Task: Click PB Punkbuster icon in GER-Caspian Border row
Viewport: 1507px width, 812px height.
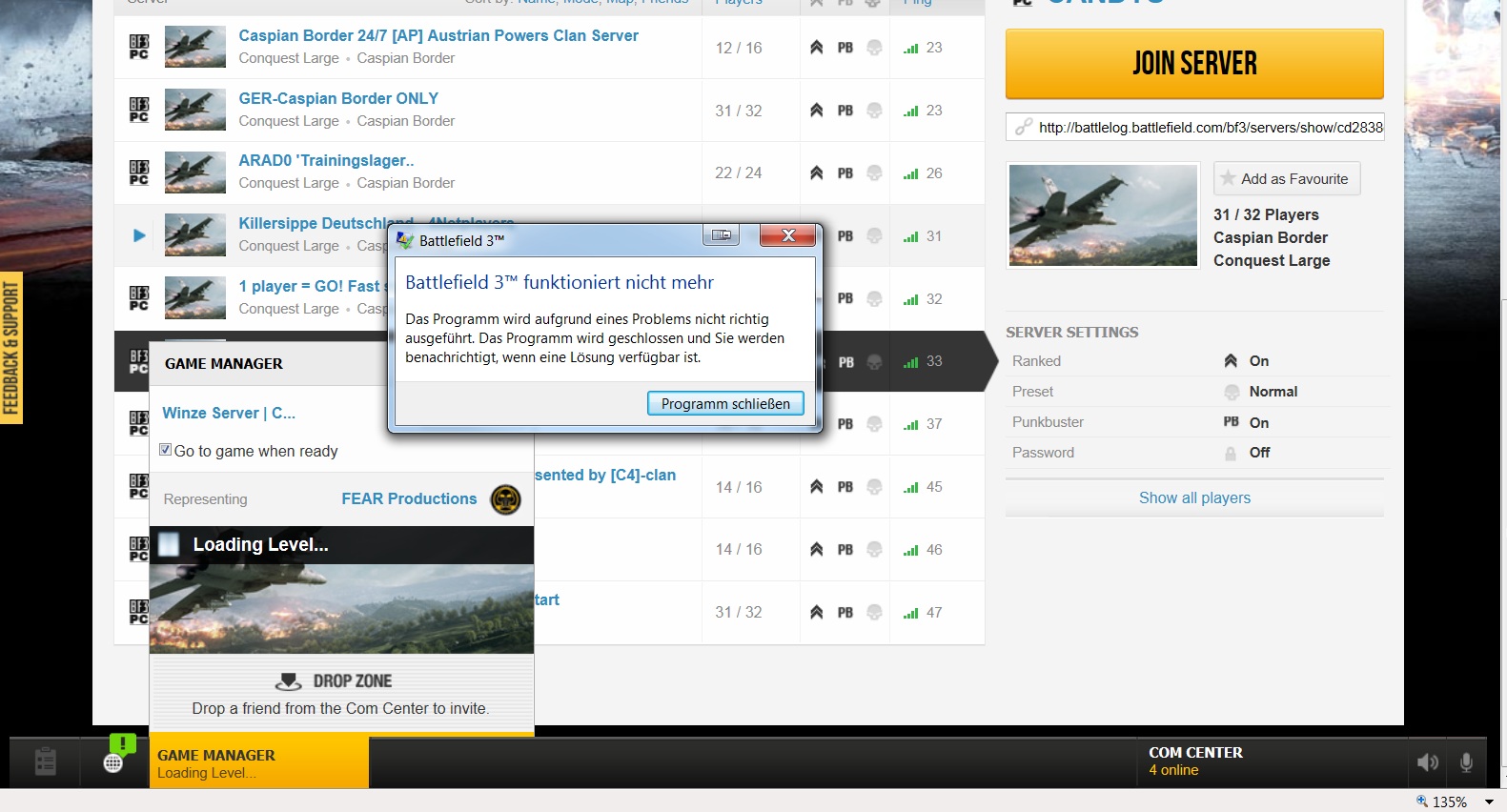Action: (x=845, y=111)
